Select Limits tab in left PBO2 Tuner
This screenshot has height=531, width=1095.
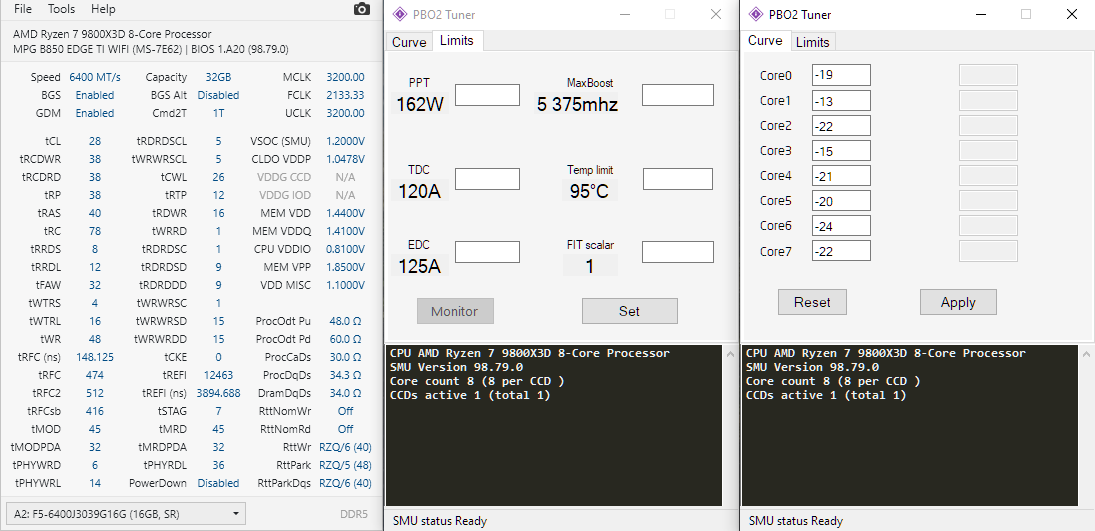pyautogui.click(x=457, y=41)
